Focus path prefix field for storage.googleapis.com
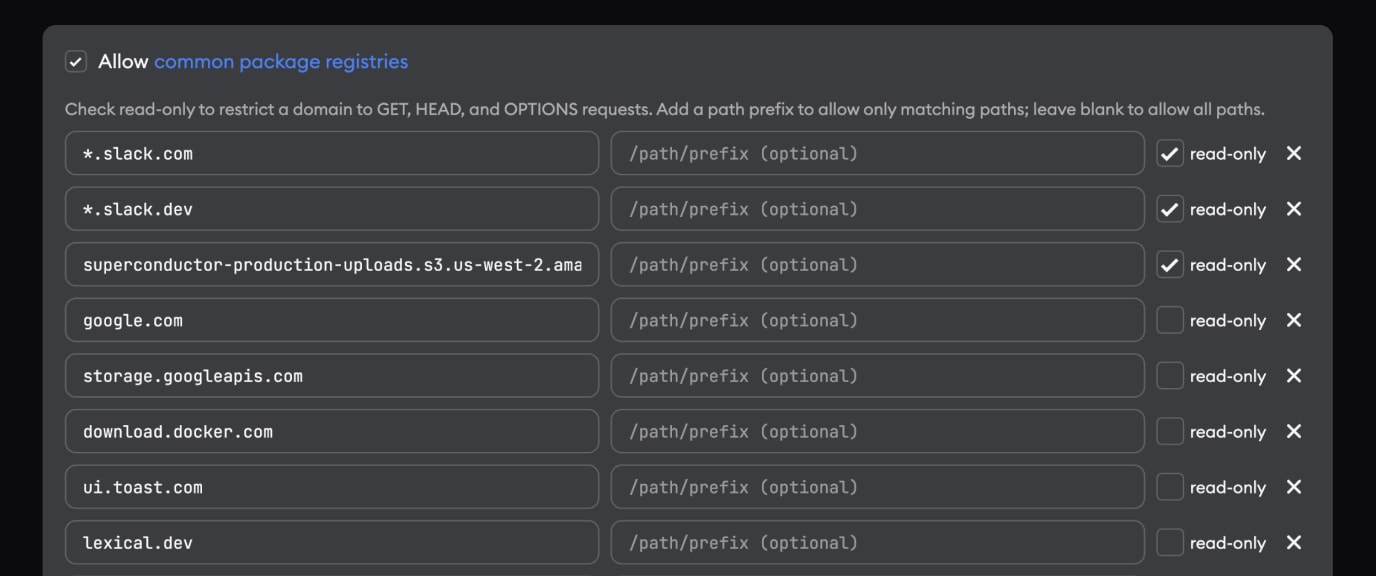Screen dimensions: 1376x576 pyautogui.click(x=878, y=376)
